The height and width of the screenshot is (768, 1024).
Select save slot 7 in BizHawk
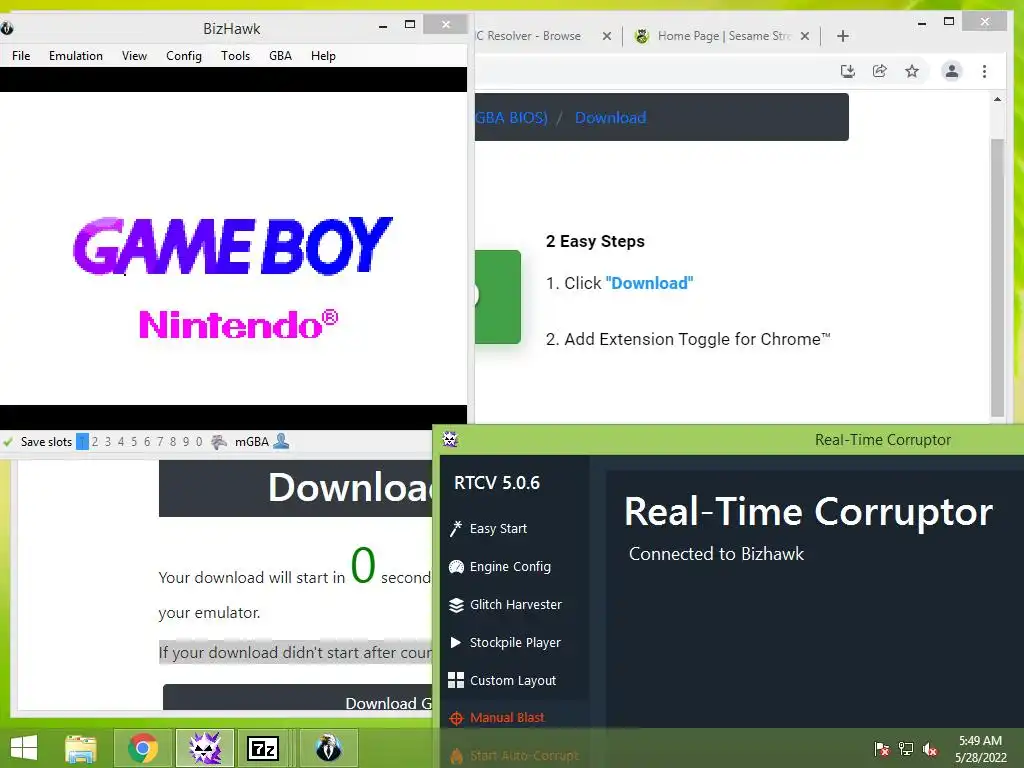point(160,441)
